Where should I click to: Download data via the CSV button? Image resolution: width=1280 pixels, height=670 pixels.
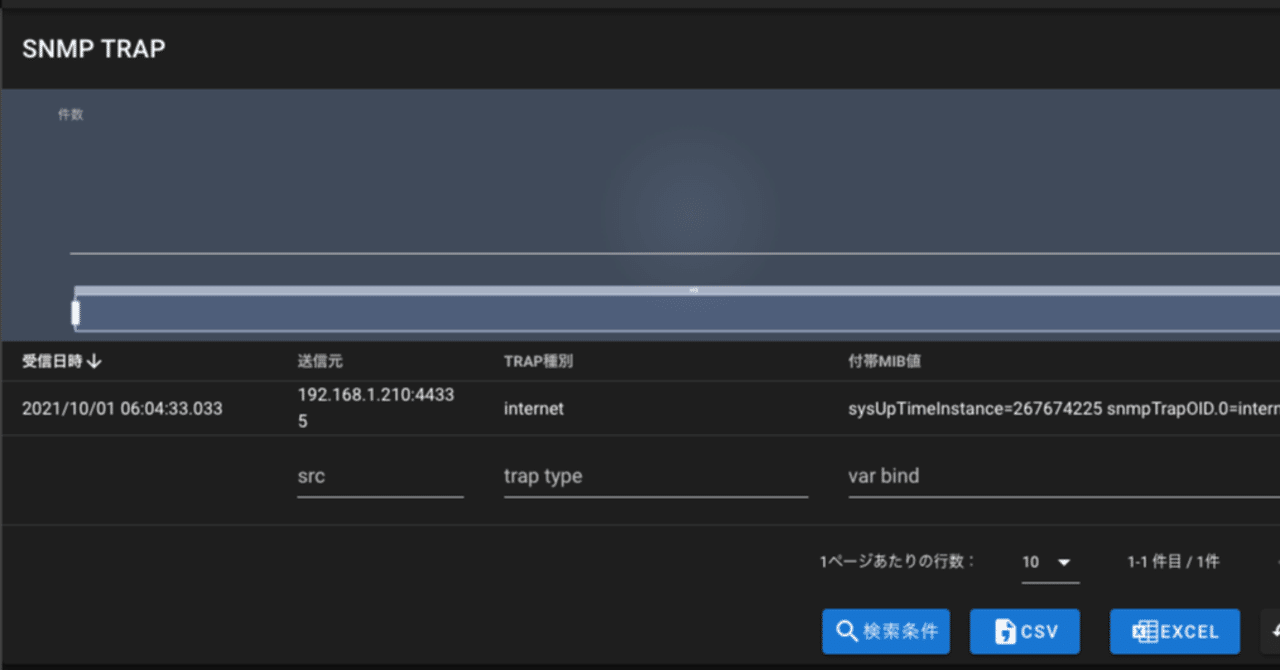[1024, 631]
